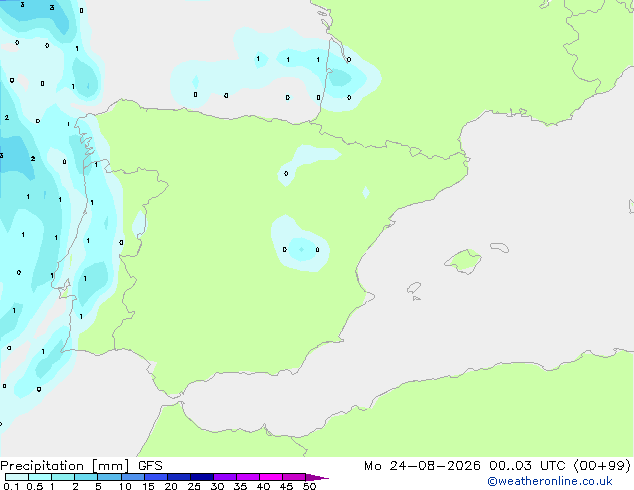Select the 2–5 mm legend color swatch
634x490 pixels.
point(86,477)
